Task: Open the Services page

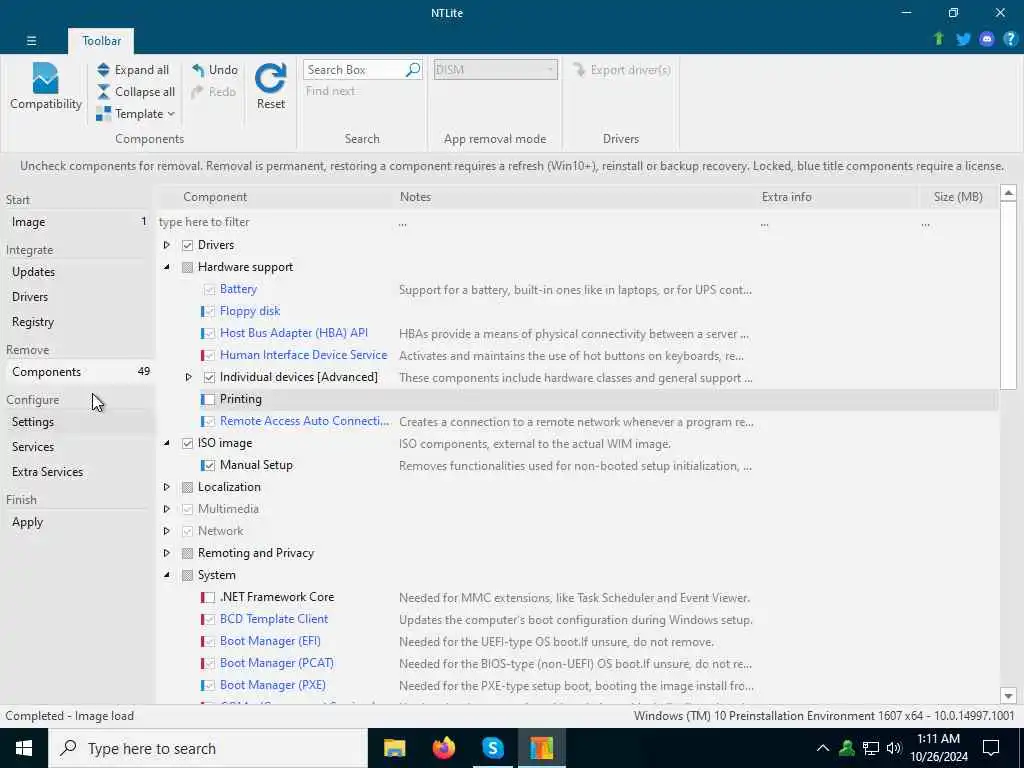Action: pos(78,447)
